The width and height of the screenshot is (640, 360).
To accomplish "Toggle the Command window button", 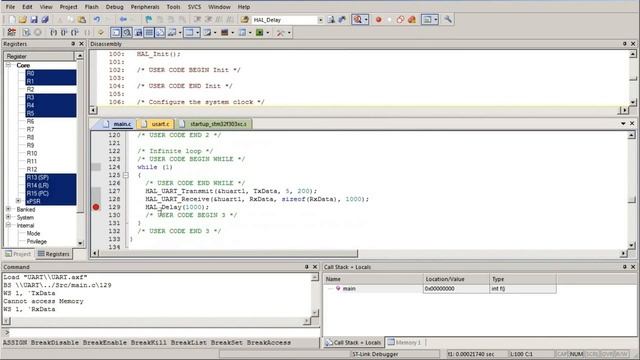I will [x=116, y=32].
